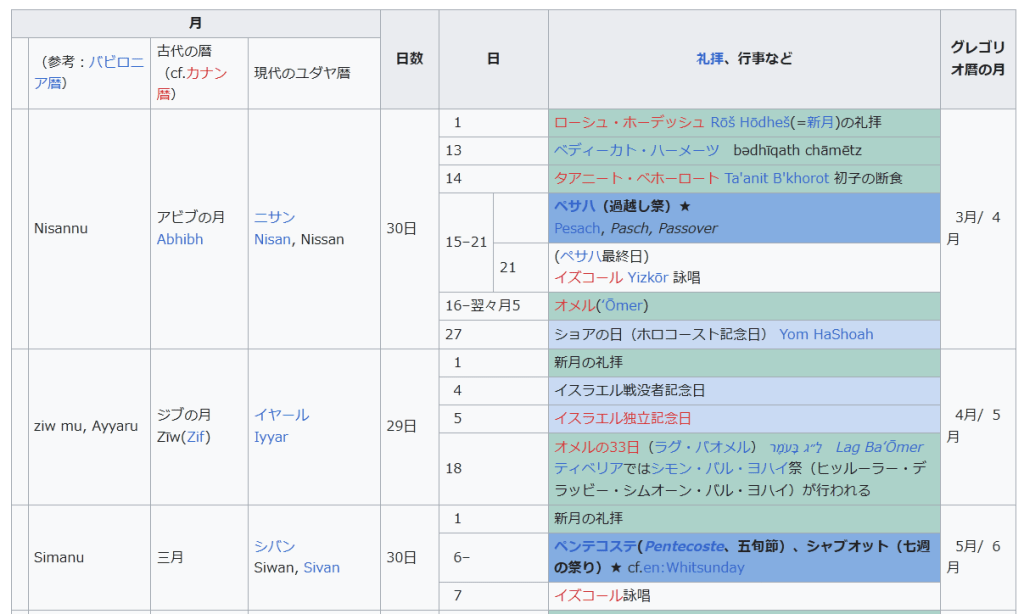Image resolution: width=1024 pixels, height=614 pixels.
Task: Open the イヤール month link
Action: [281, 415]
